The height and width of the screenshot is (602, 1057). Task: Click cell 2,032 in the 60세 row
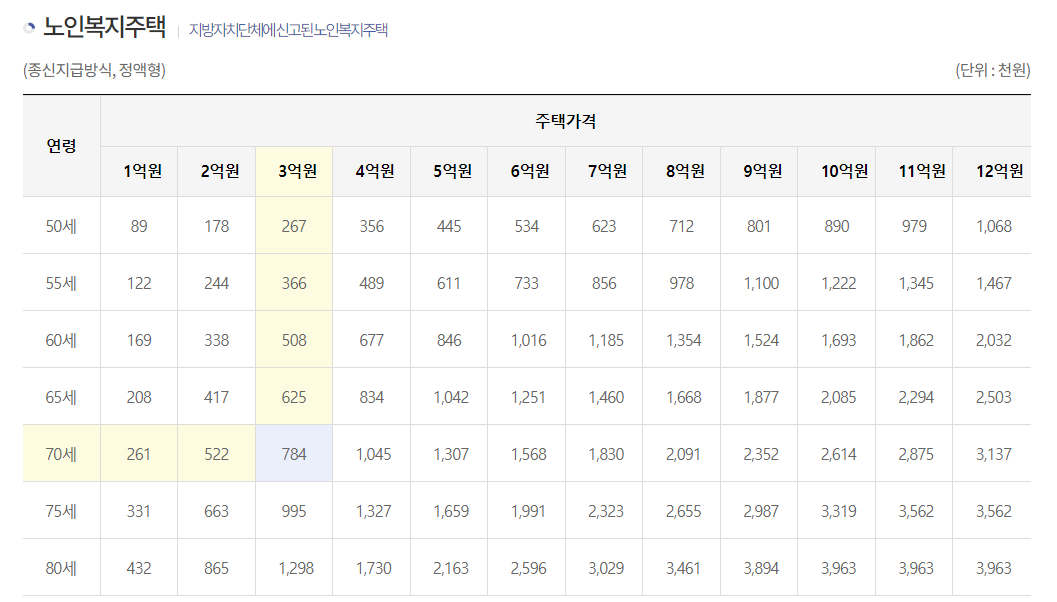tap(992, 340)
